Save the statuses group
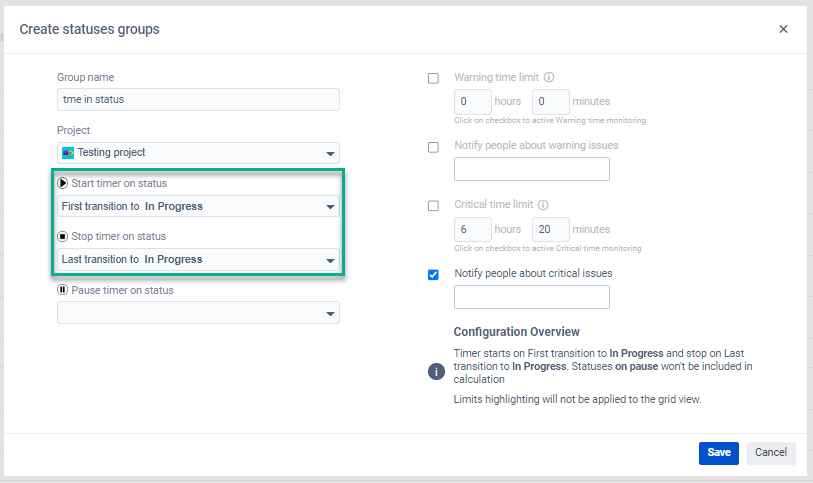The height and width of the screenshot is (483, 813). click(x=718, y=453)
